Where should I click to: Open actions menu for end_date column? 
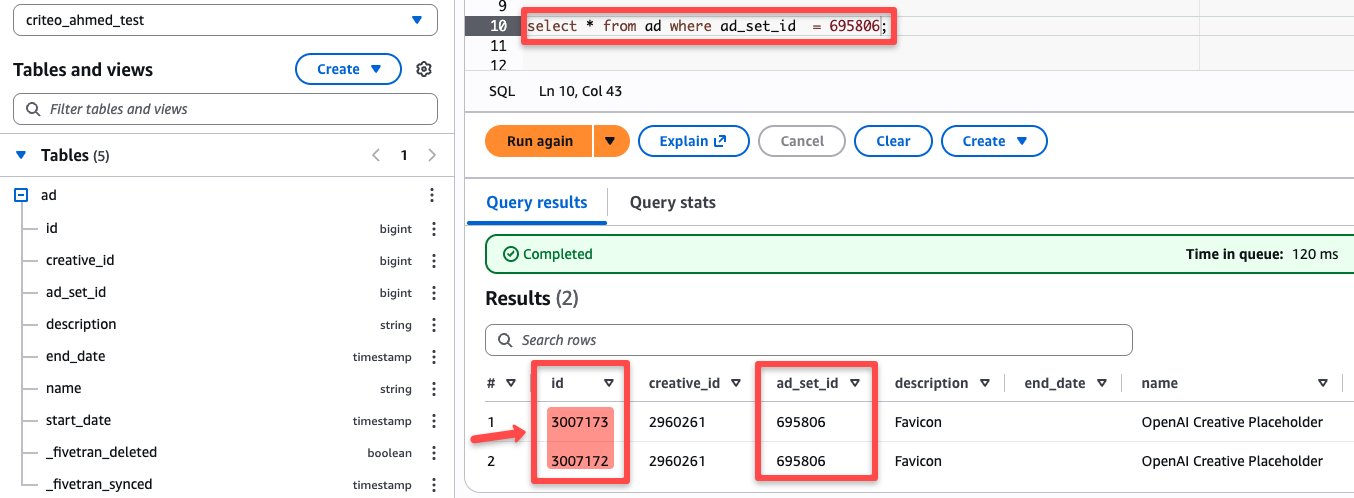point(434,357)
